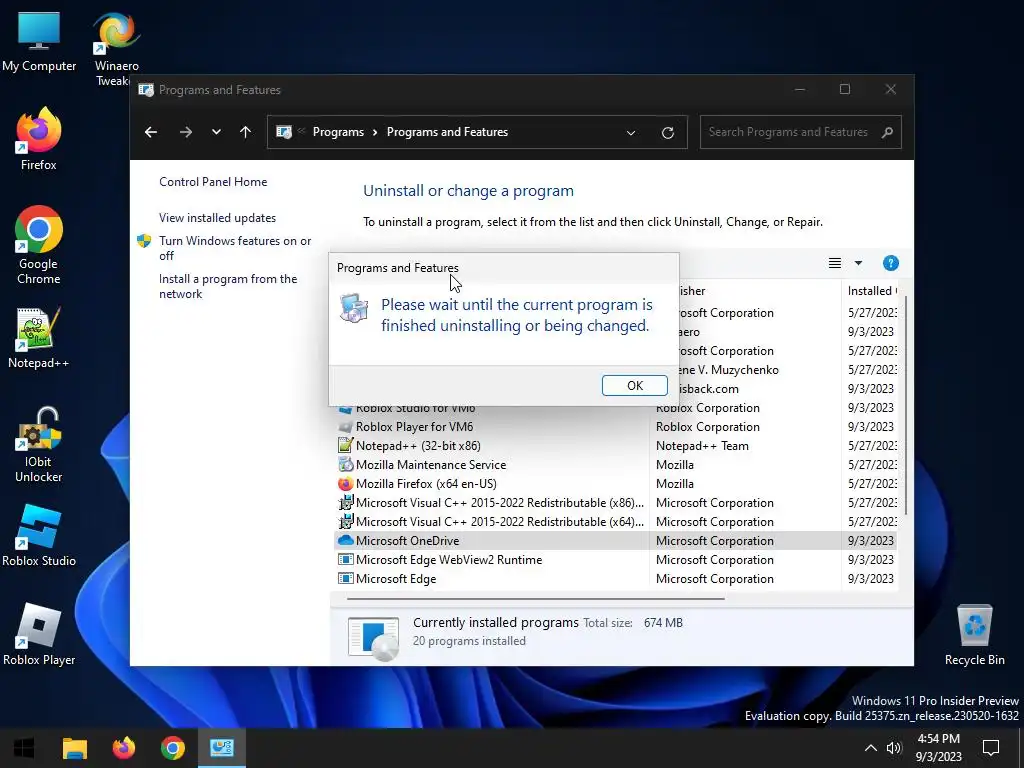Viewport: 1024px width, 768px height.
Task: Refresh the Programs and Features list
Action: click(667, 133)
